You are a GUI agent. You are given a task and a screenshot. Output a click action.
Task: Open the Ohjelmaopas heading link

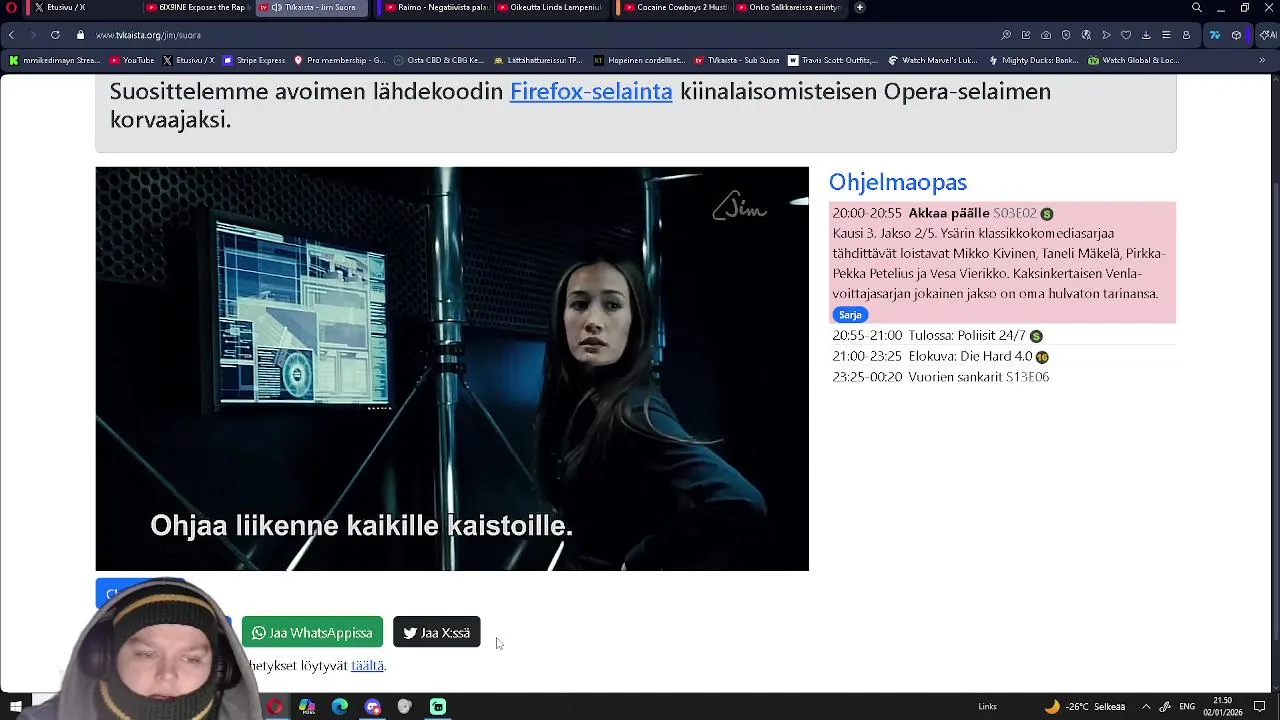click(x=898, y=182)
